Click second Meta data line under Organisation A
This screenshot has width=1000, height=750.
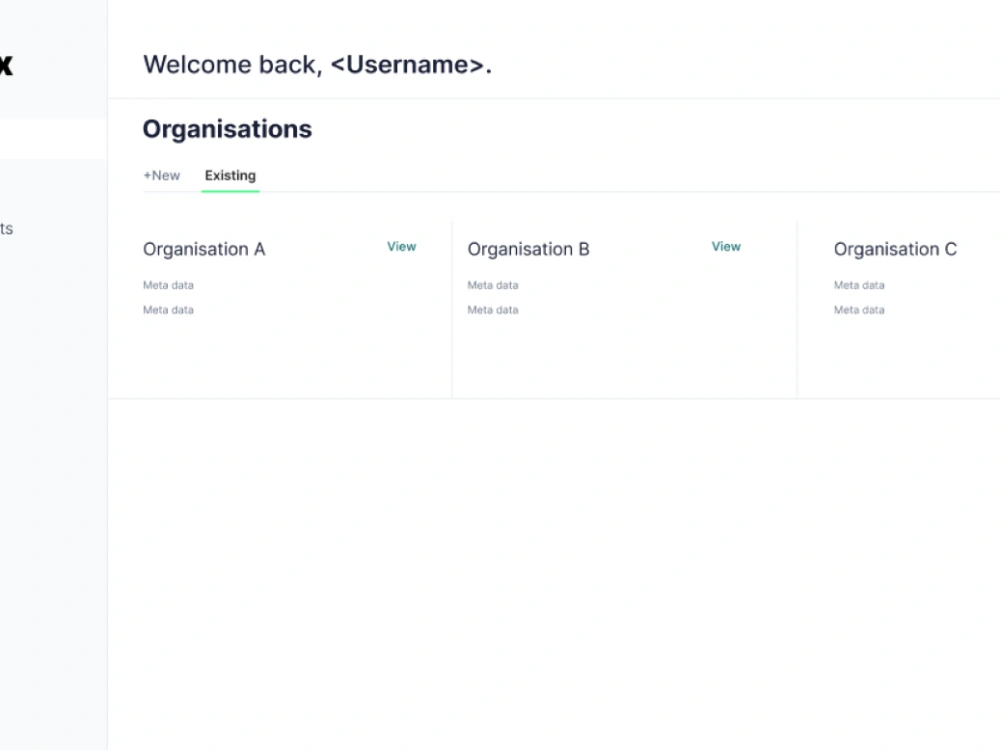pyautogui.click(x=168, y=310)
